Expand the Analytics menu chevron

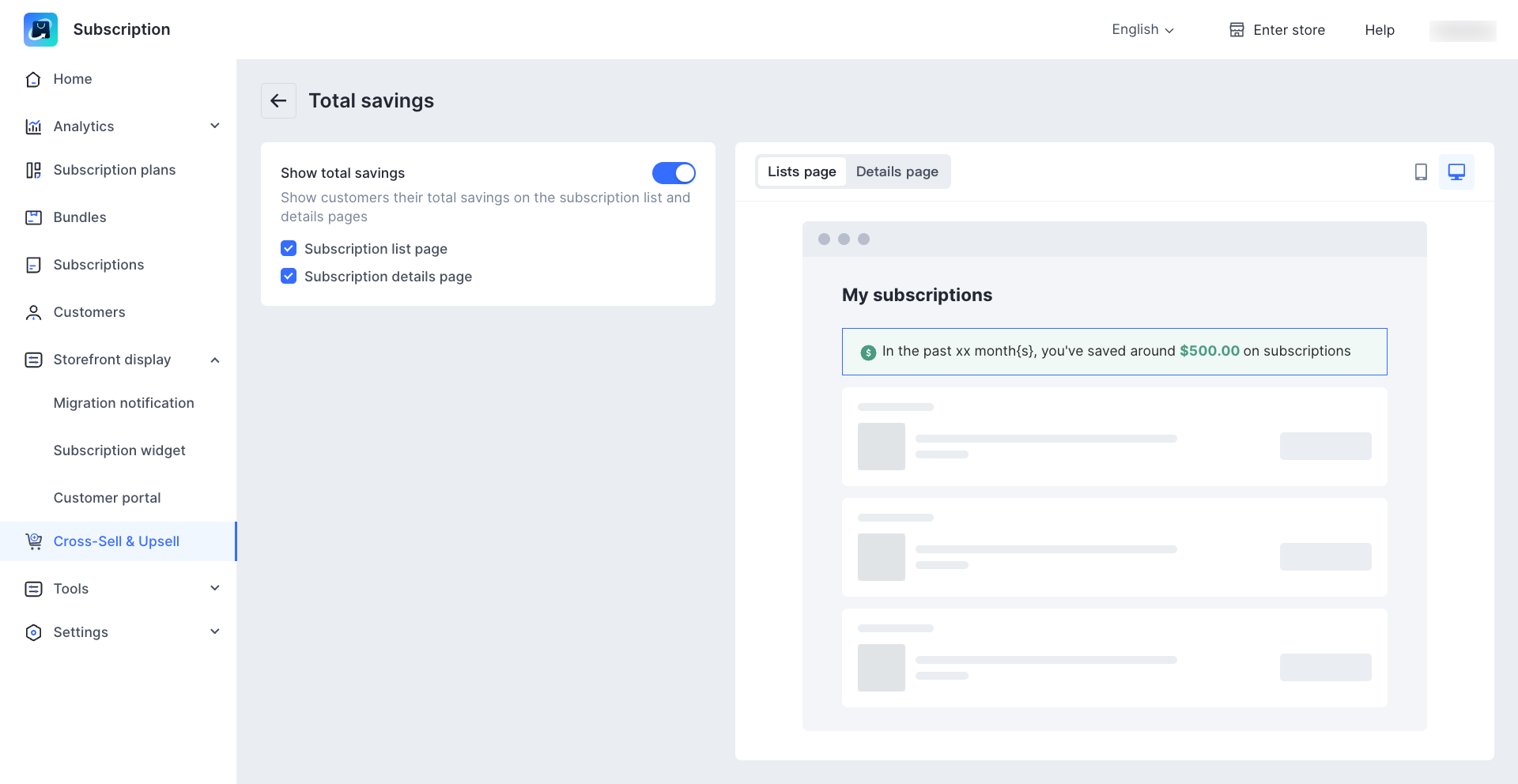click(215, 126)
